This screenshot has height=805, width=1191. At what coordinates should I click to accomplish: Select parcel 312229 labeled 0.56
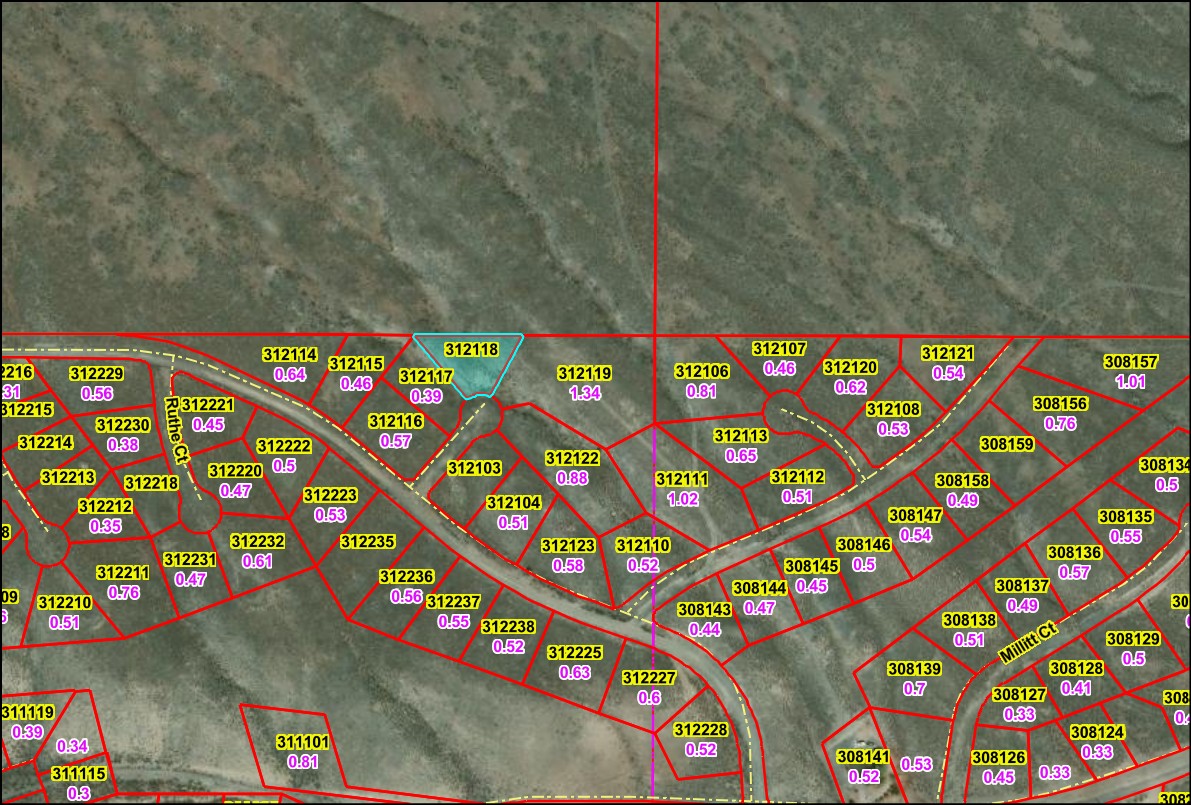tap(97, 374)
